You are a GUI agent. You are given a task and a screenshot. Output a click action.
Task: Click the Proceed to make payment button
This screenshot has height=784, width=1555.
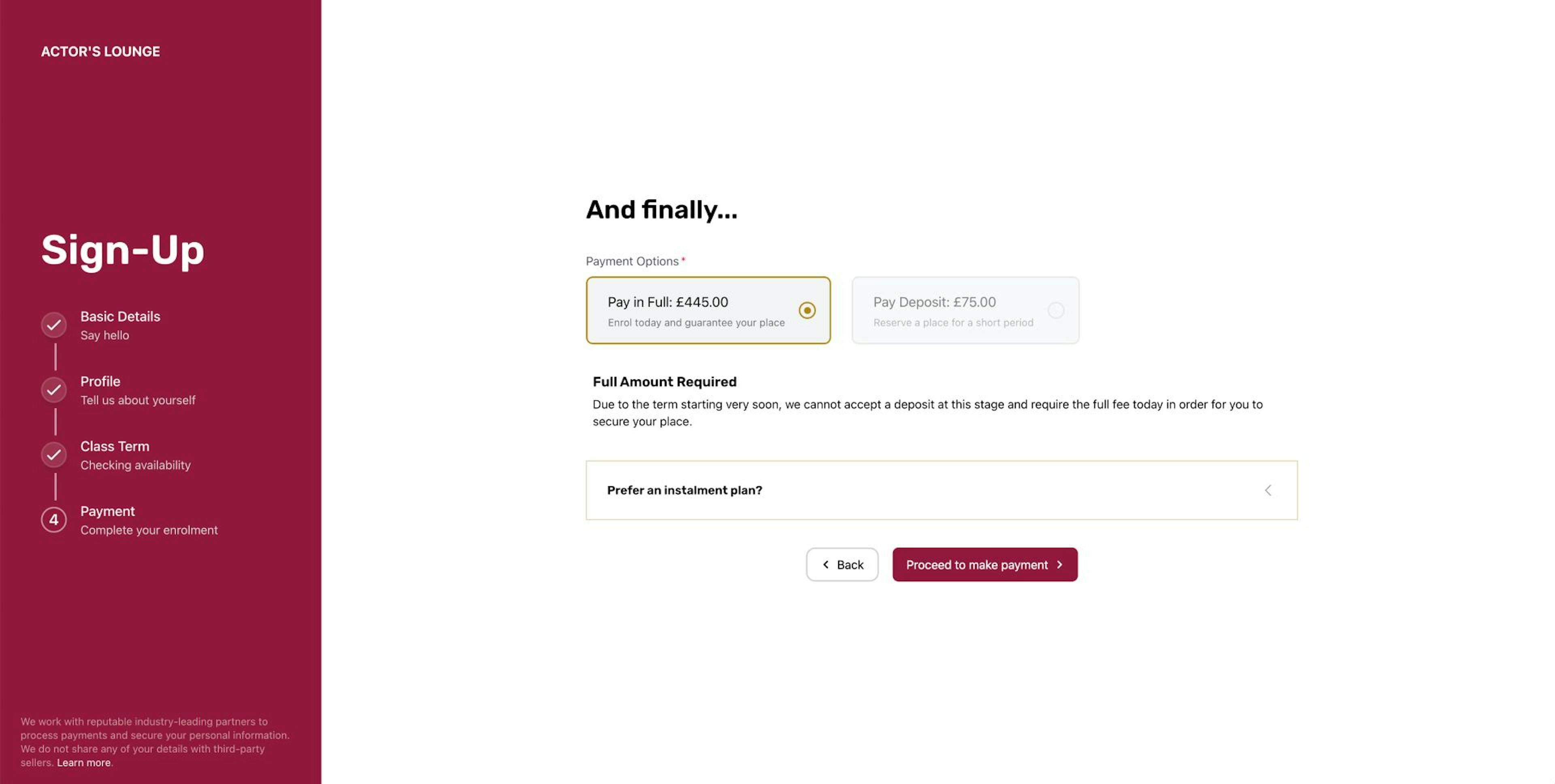985,564
